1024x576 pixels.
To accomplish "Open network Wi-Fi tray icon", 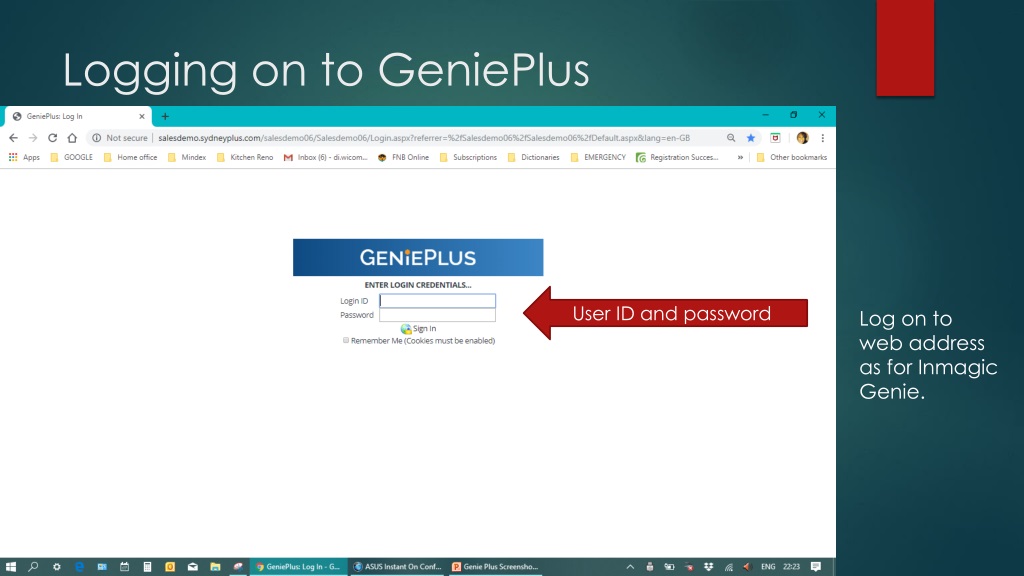I will 729,567.
